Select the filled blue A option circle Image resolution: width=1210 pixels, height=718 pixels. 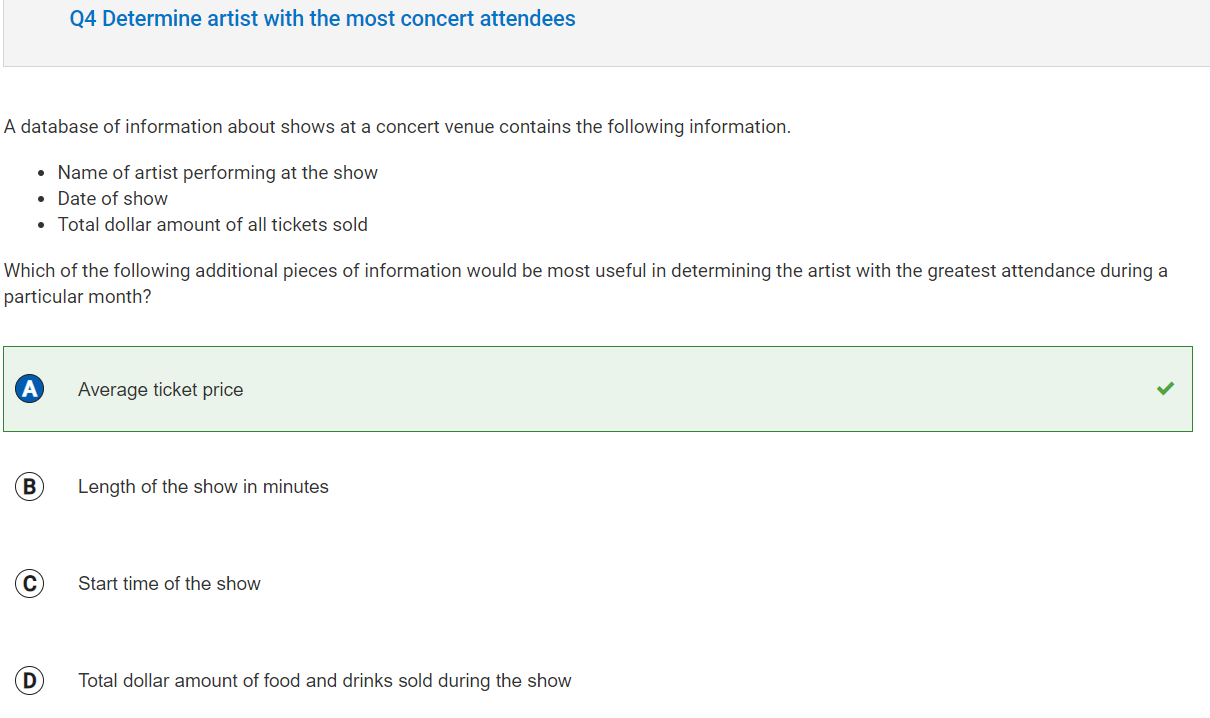[x=30, y=389]
